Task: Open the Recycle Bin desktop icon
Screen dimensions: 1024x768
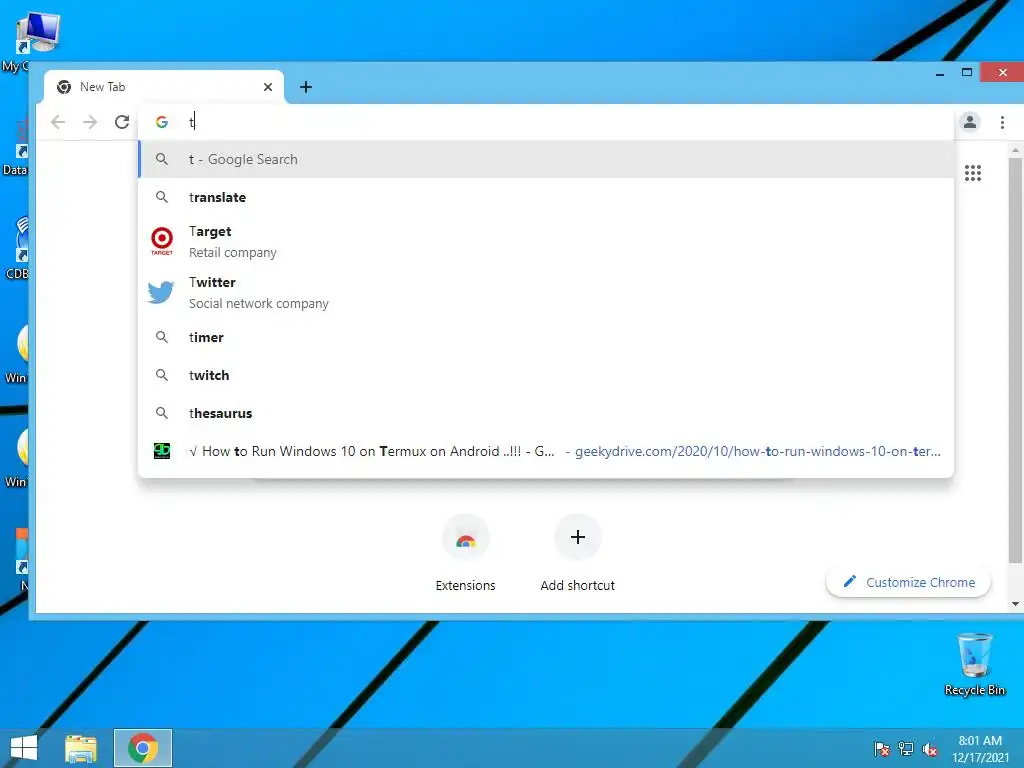Action: [x=974, y=665]
